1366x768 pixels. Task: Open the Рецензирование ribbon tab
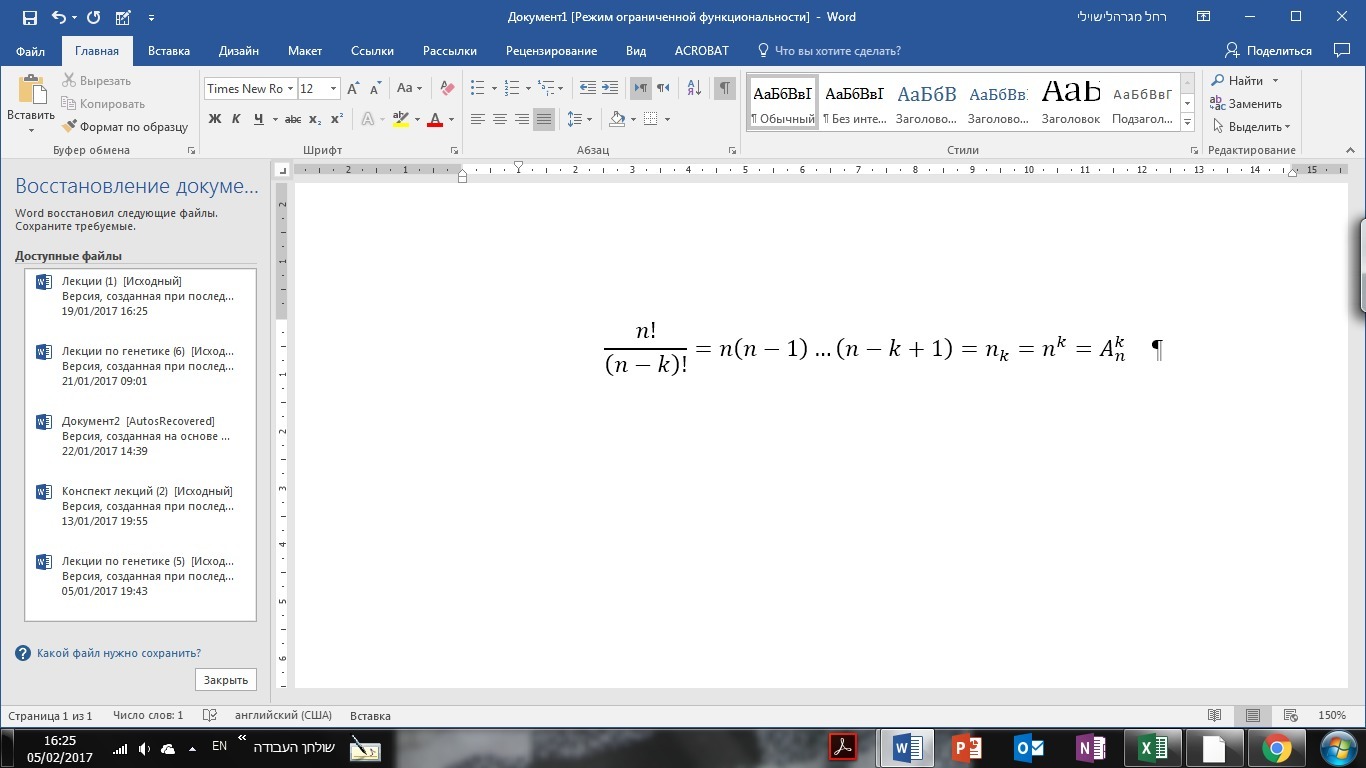tap(551, 51)
